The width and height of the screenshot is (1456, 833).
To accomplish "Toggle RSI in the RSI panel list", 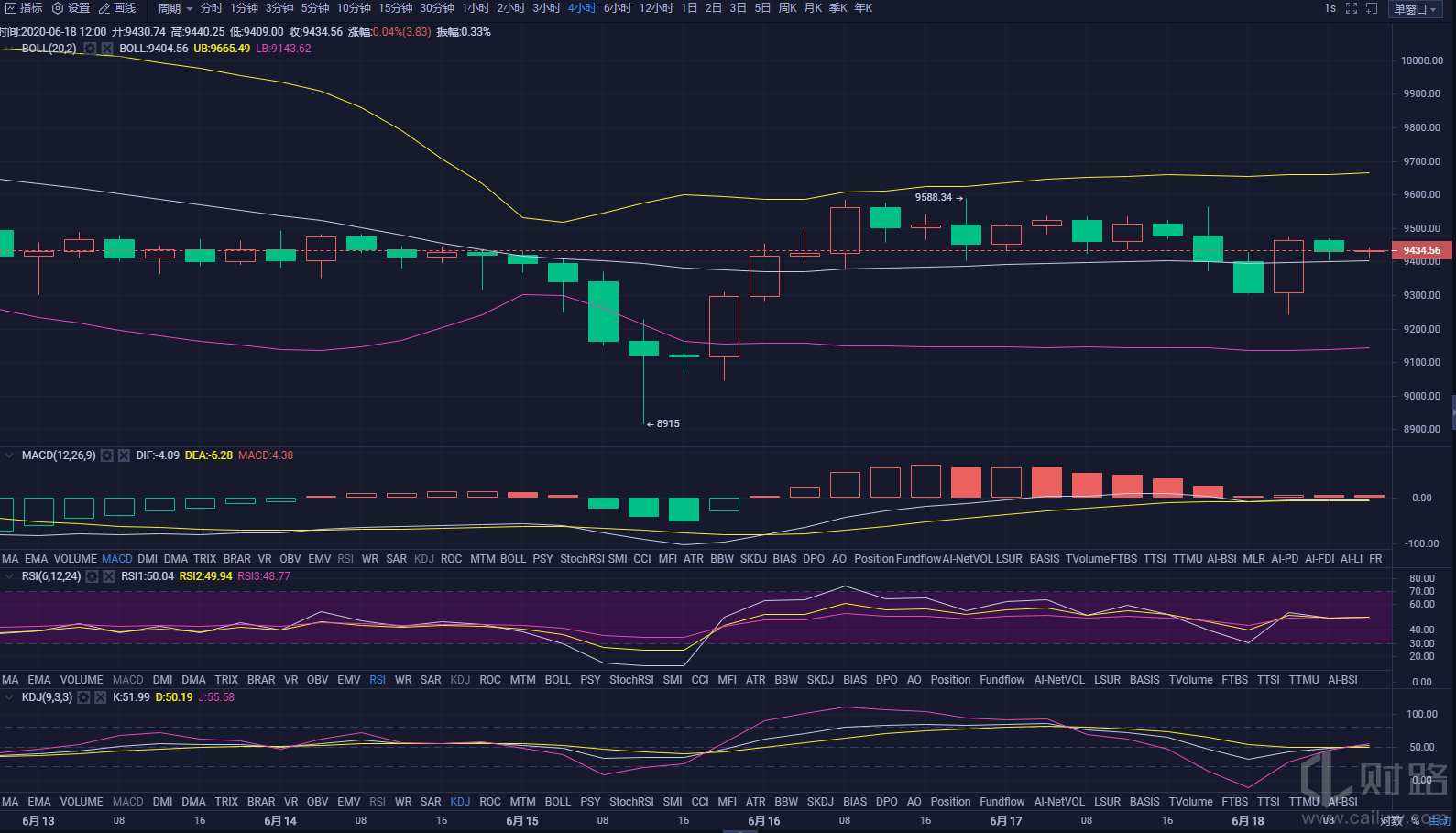I will pos(378,680).
